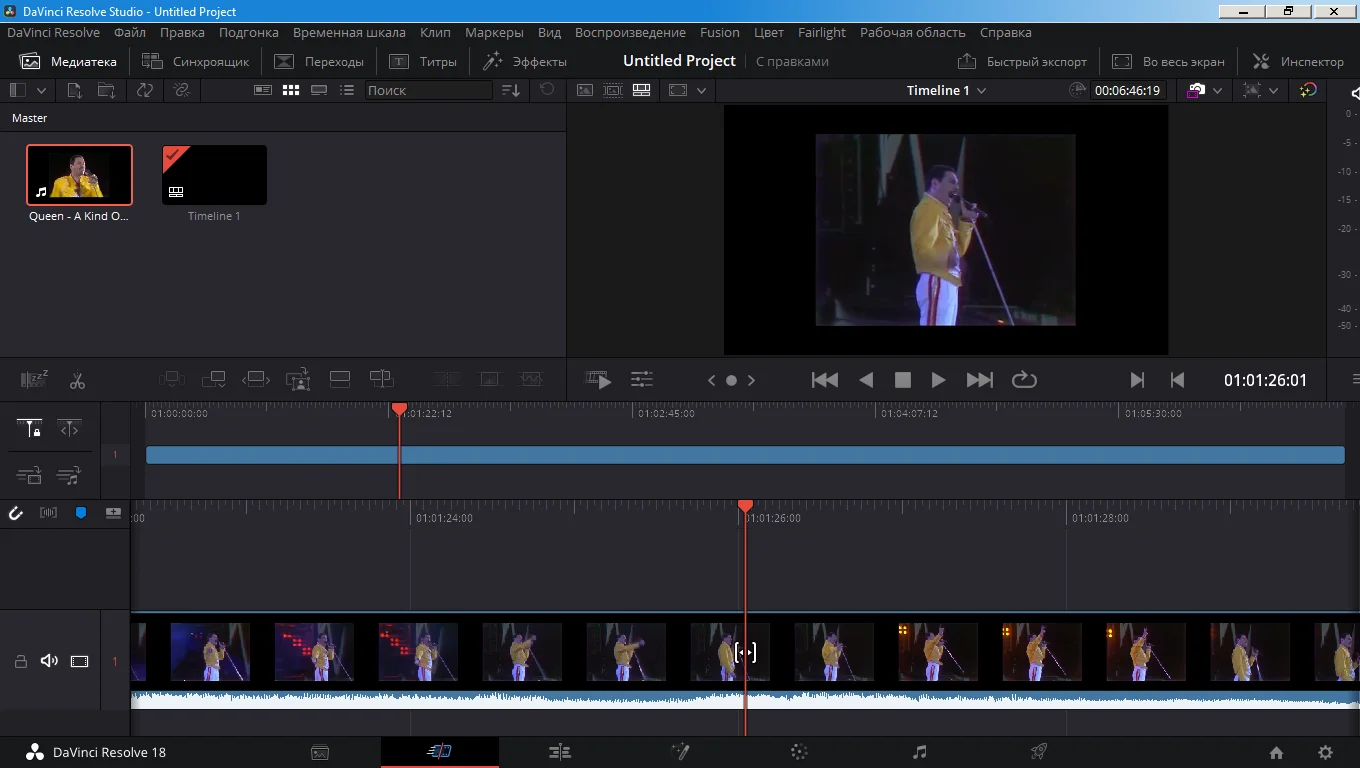Open the Правка menu

(182, 32)
